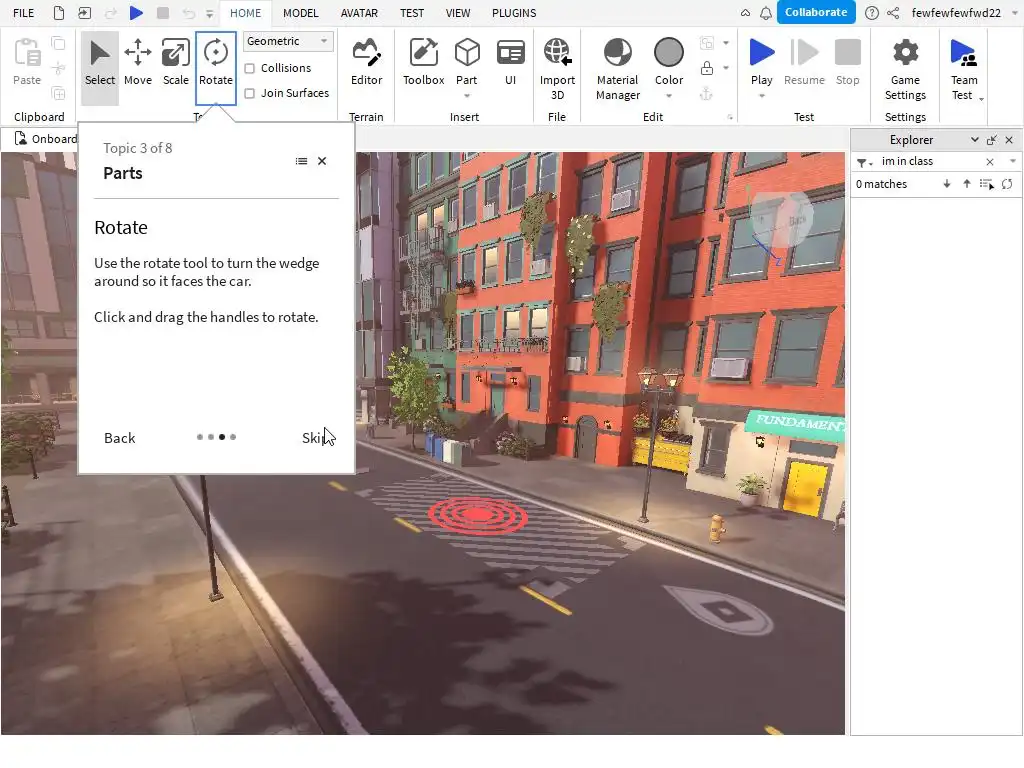The image size is (1024, 768).
Task: Click the Explorer search field
Action: [930, 161]
